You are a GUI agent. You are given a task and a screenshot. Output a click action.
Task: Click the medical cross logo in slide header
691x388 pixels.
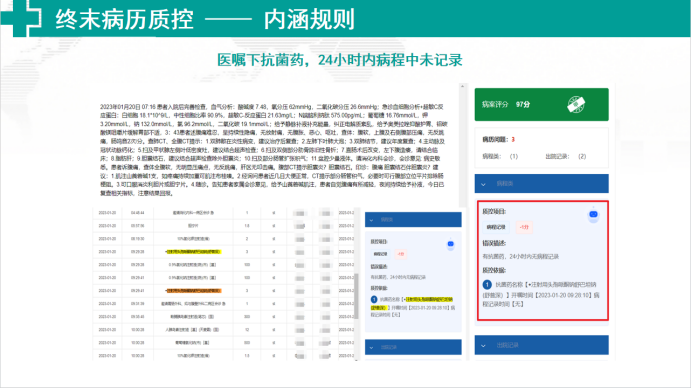[21, 18]
